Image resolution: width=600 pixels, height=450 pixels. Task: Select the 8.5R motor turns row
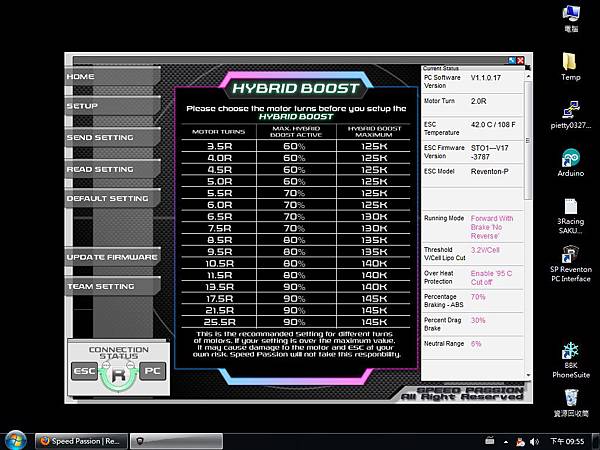(296, 240)
